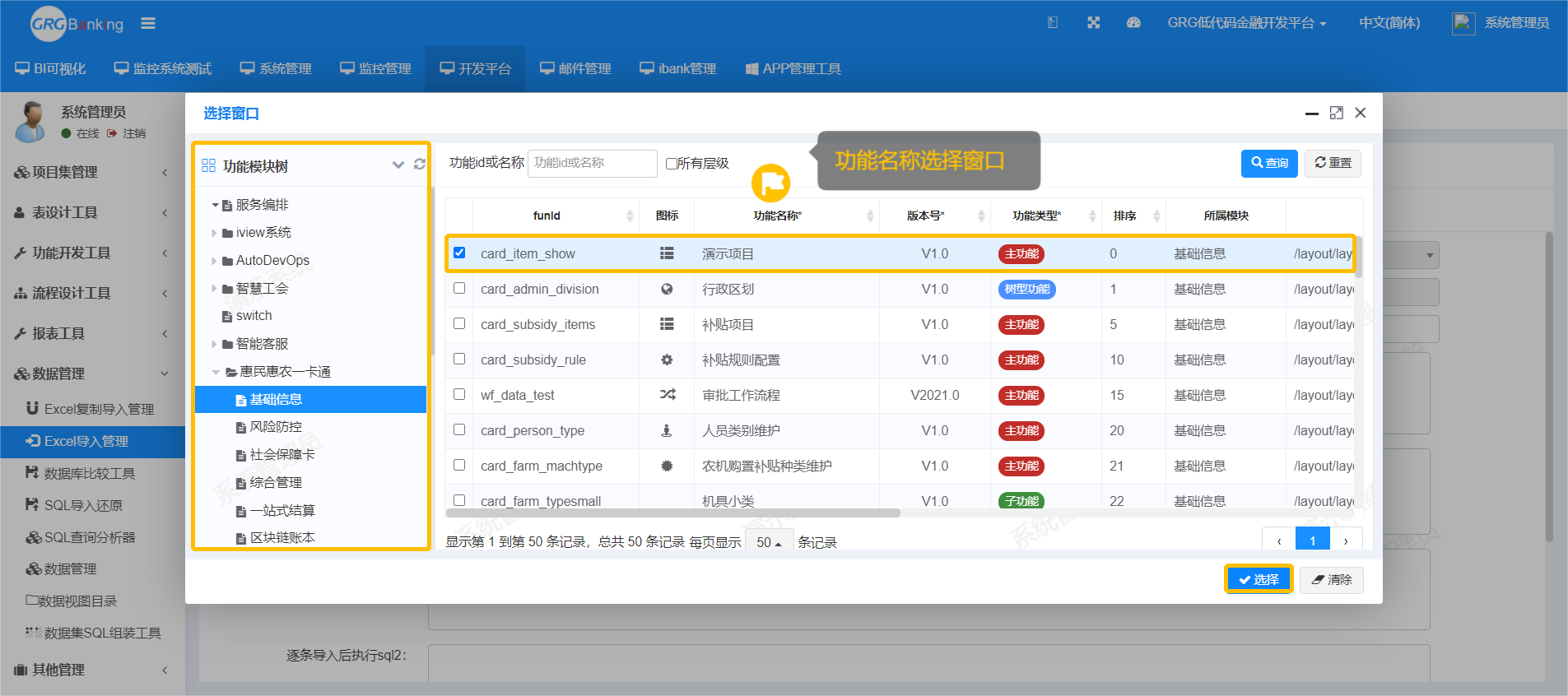Expand the AutoDevOps tree node
This screenshot has width=1568, height=696.
[215, 261]
